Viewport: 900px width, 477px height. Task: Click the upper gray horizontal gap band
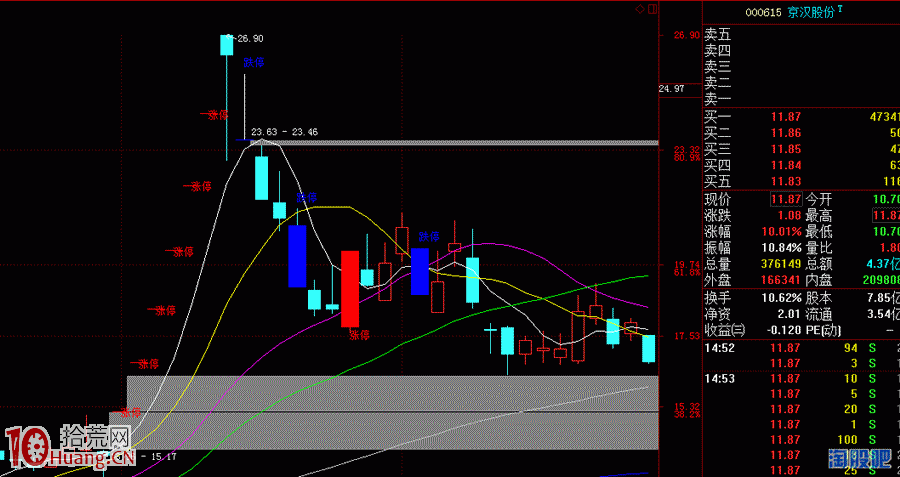pyautogui.click(x=449, y=142)
